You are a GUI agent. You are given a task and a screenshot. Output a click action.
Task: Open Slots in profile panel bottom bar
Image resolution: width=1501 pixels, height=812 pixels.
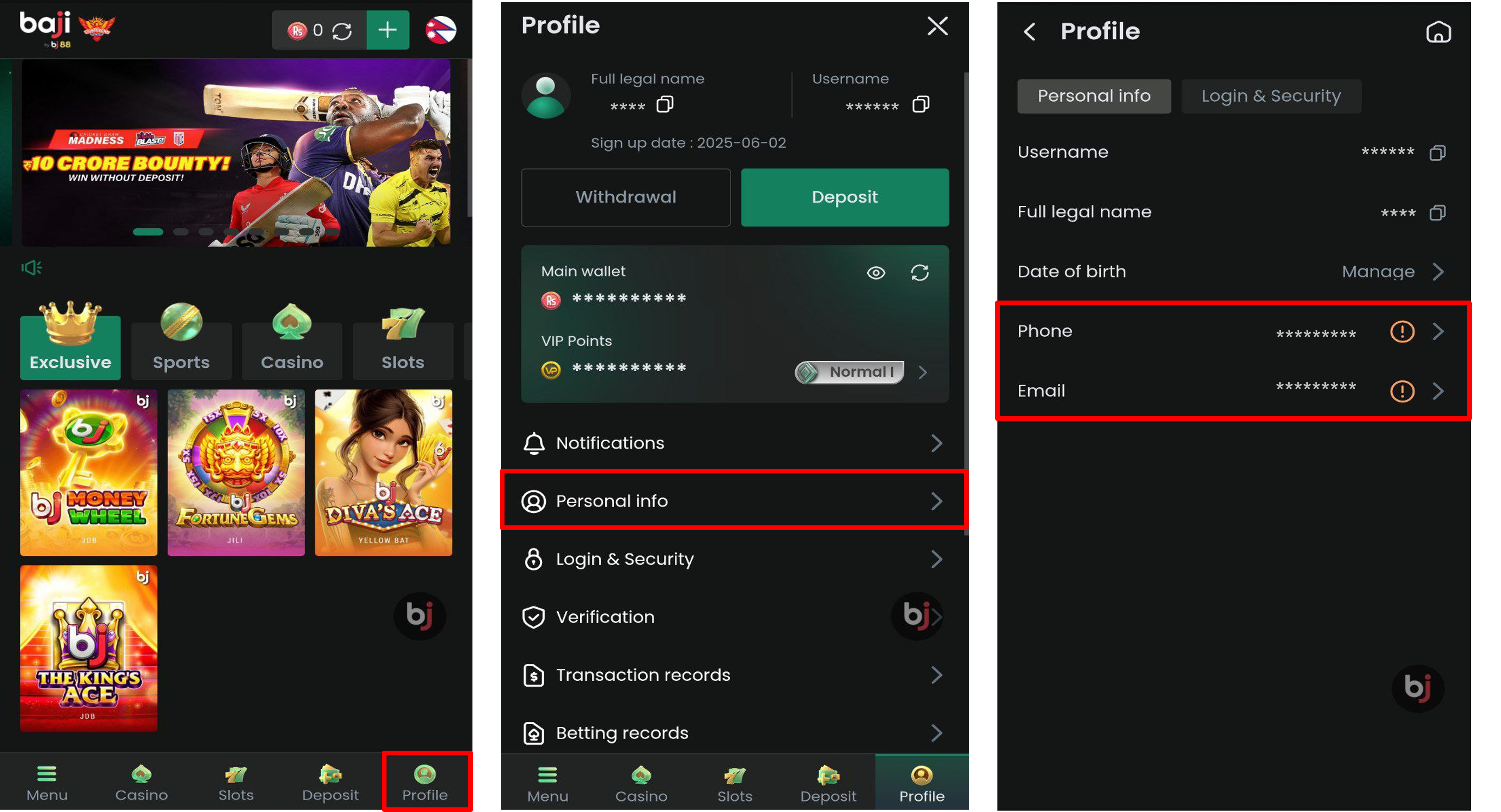pyautogui.click(x=734, y=785)
